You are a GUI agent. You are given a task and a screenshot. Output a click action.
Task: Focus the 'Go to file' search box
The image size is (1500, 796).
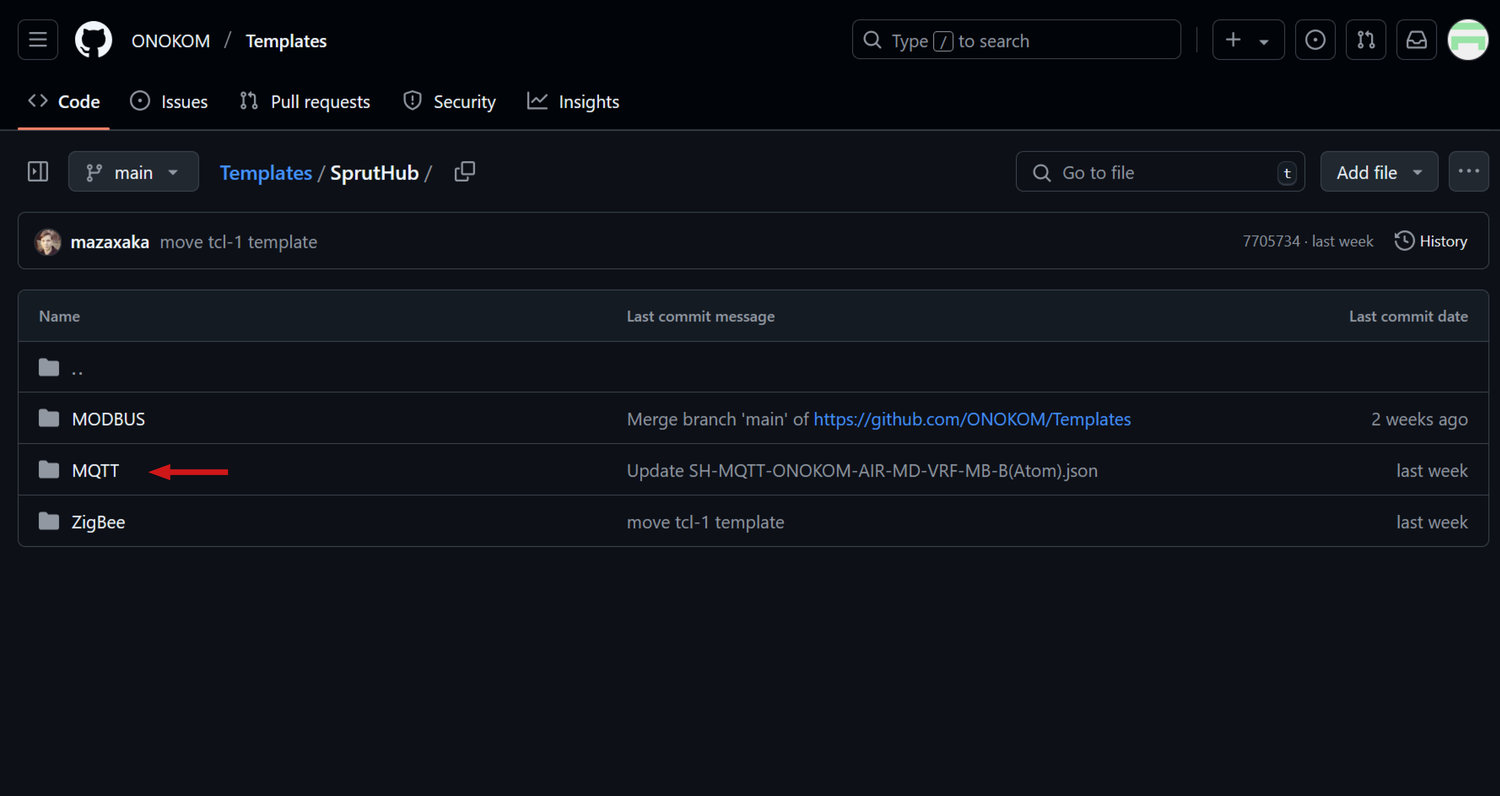pyautogui.click(x=1160, y=172)
